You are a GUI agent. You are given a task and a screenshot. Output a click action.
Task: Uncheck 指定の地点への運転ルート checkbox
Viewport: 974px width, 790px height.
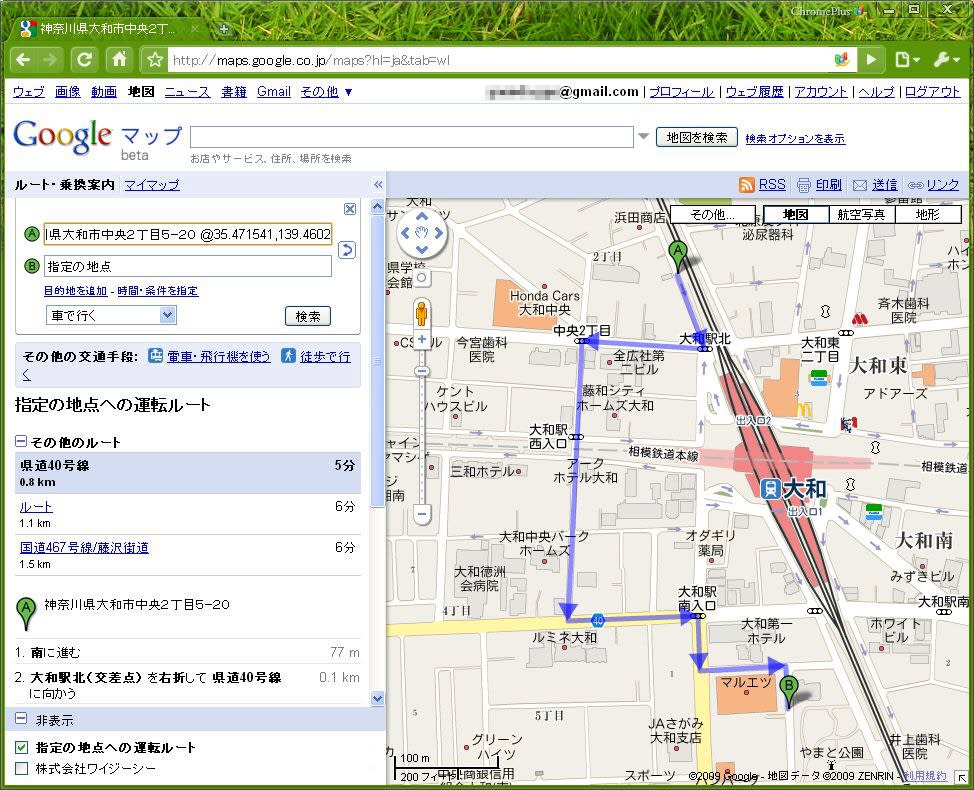22,747
